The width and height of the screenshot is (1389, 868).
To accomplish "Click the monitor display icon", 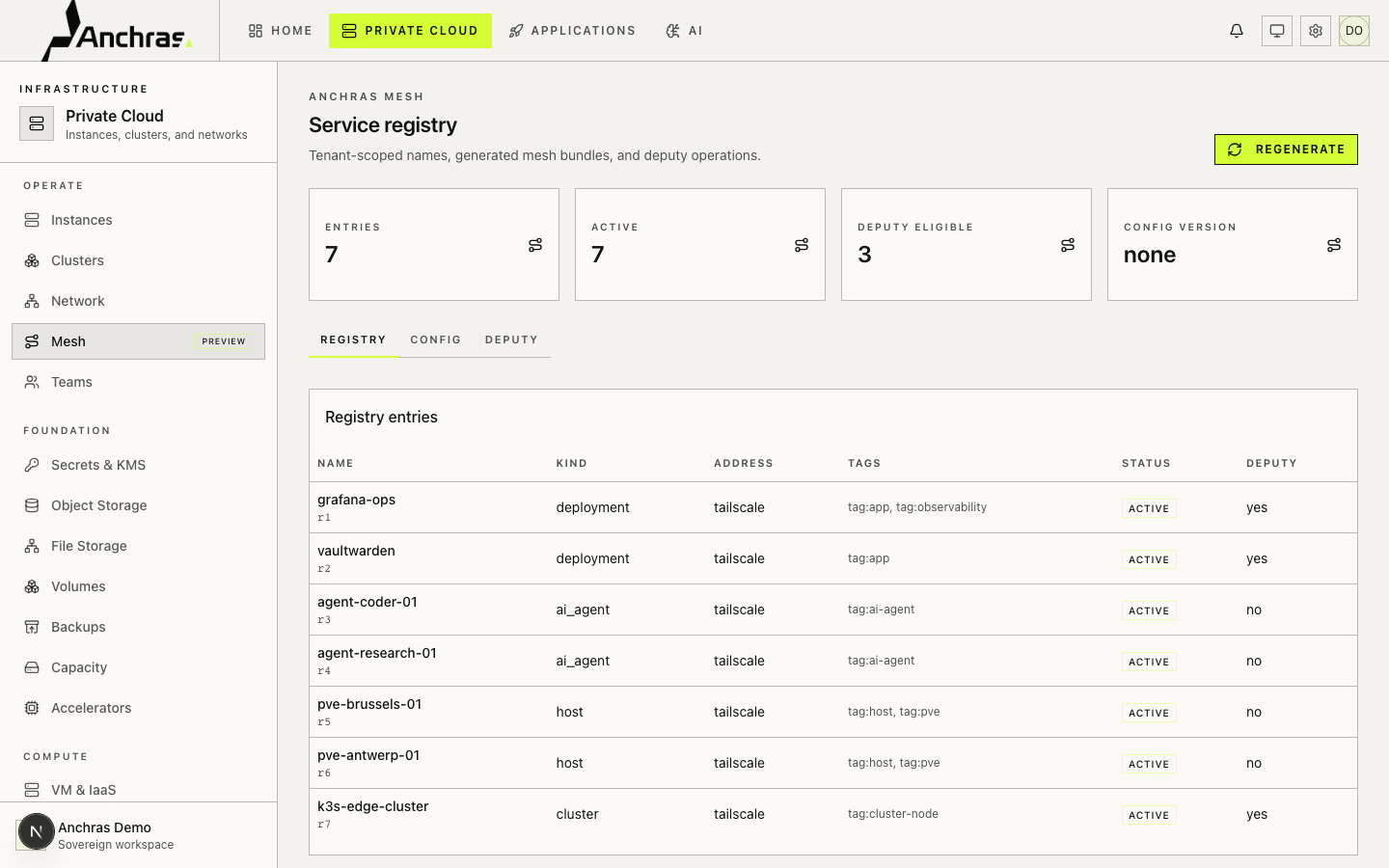I will point(1277,31).
